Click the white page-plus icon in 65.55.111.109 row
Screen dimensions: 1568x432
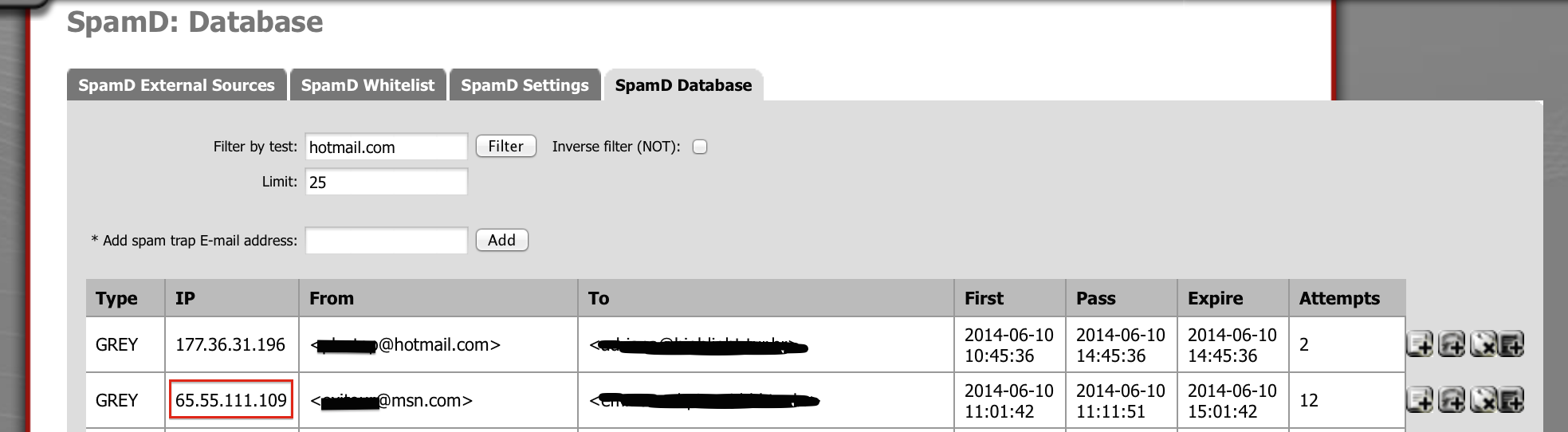click(x=1419, y=399)
